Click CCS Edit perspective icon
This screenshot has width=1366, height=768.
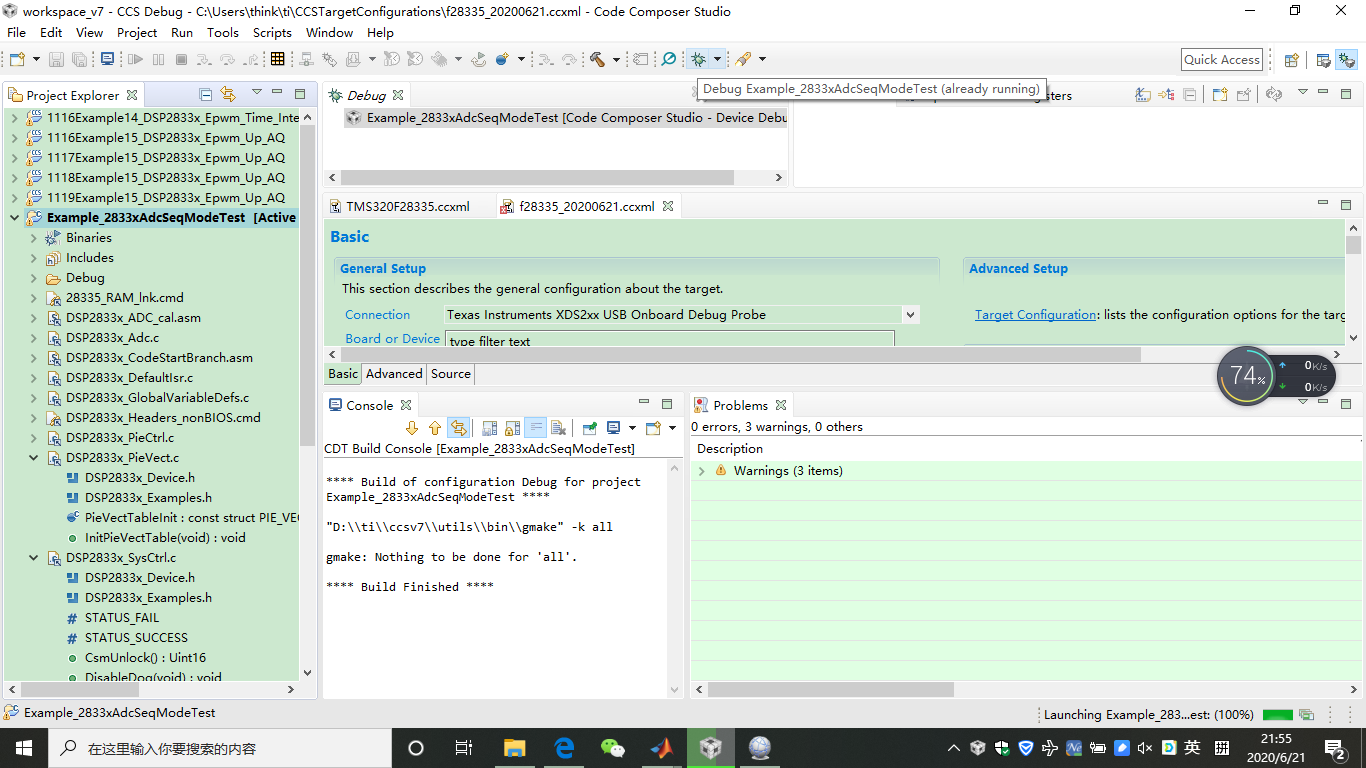coord(1323,60)
